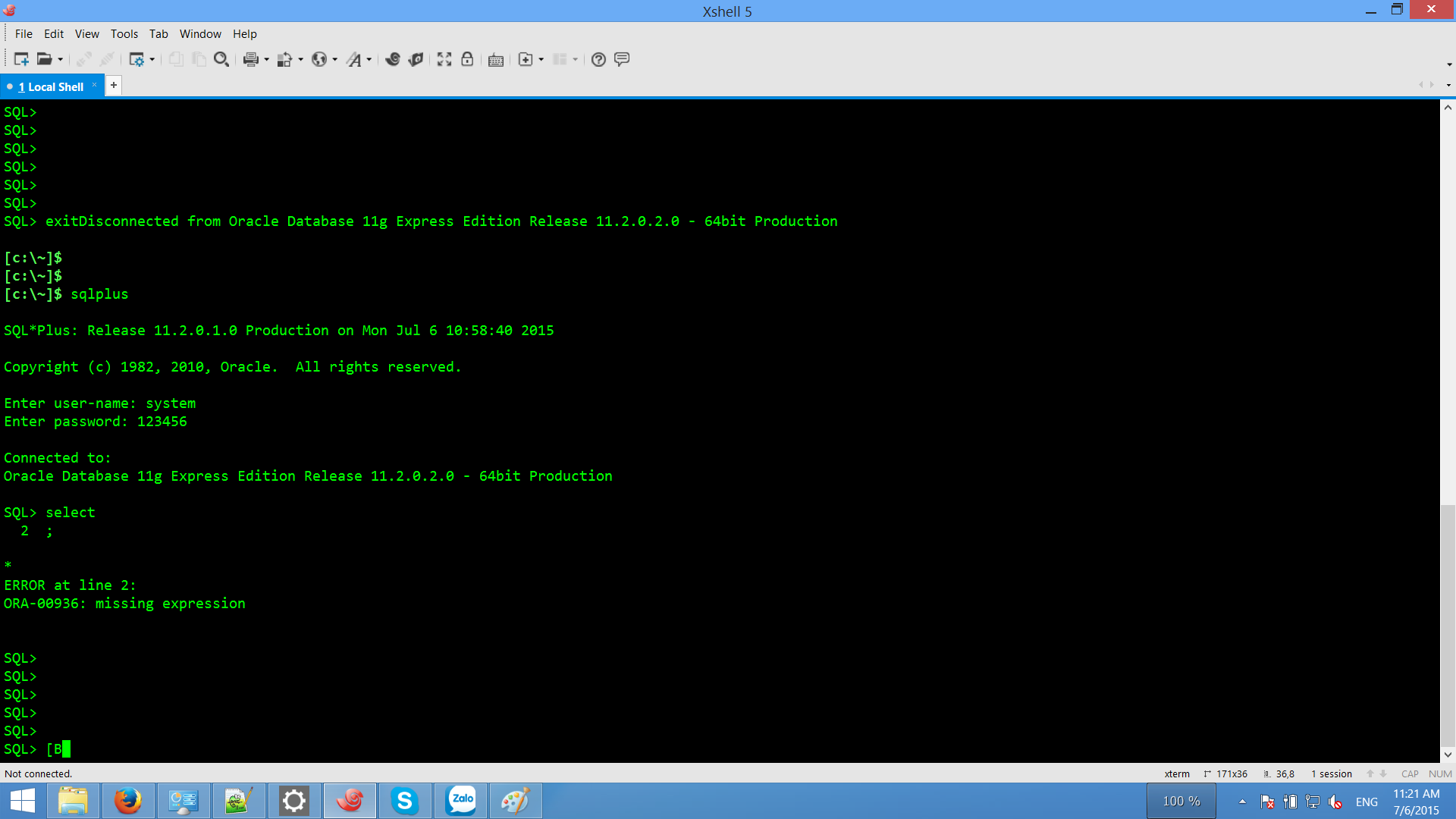Open the Tools menu
The width and height of the screenshot is (1456, 819).
click(x=124, y=34)
